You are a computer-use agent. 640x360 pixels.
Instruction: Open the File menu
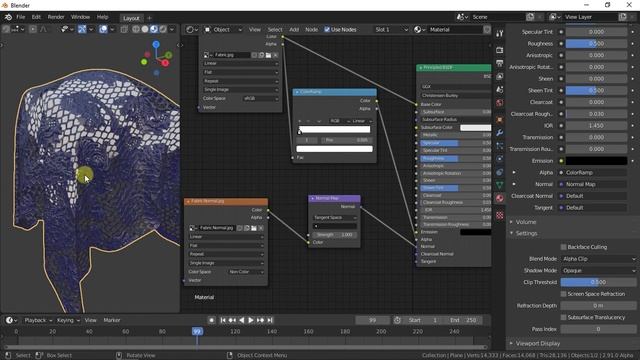coord(20,17)
